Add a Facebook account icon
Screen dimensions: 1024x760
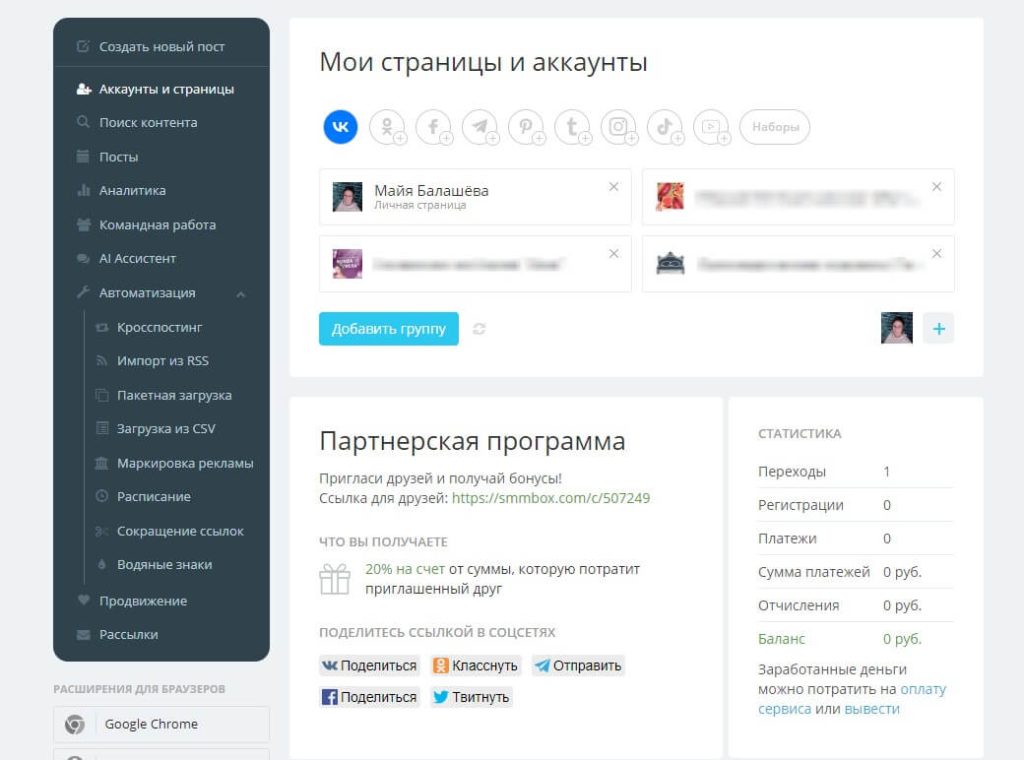pos(434,127)
